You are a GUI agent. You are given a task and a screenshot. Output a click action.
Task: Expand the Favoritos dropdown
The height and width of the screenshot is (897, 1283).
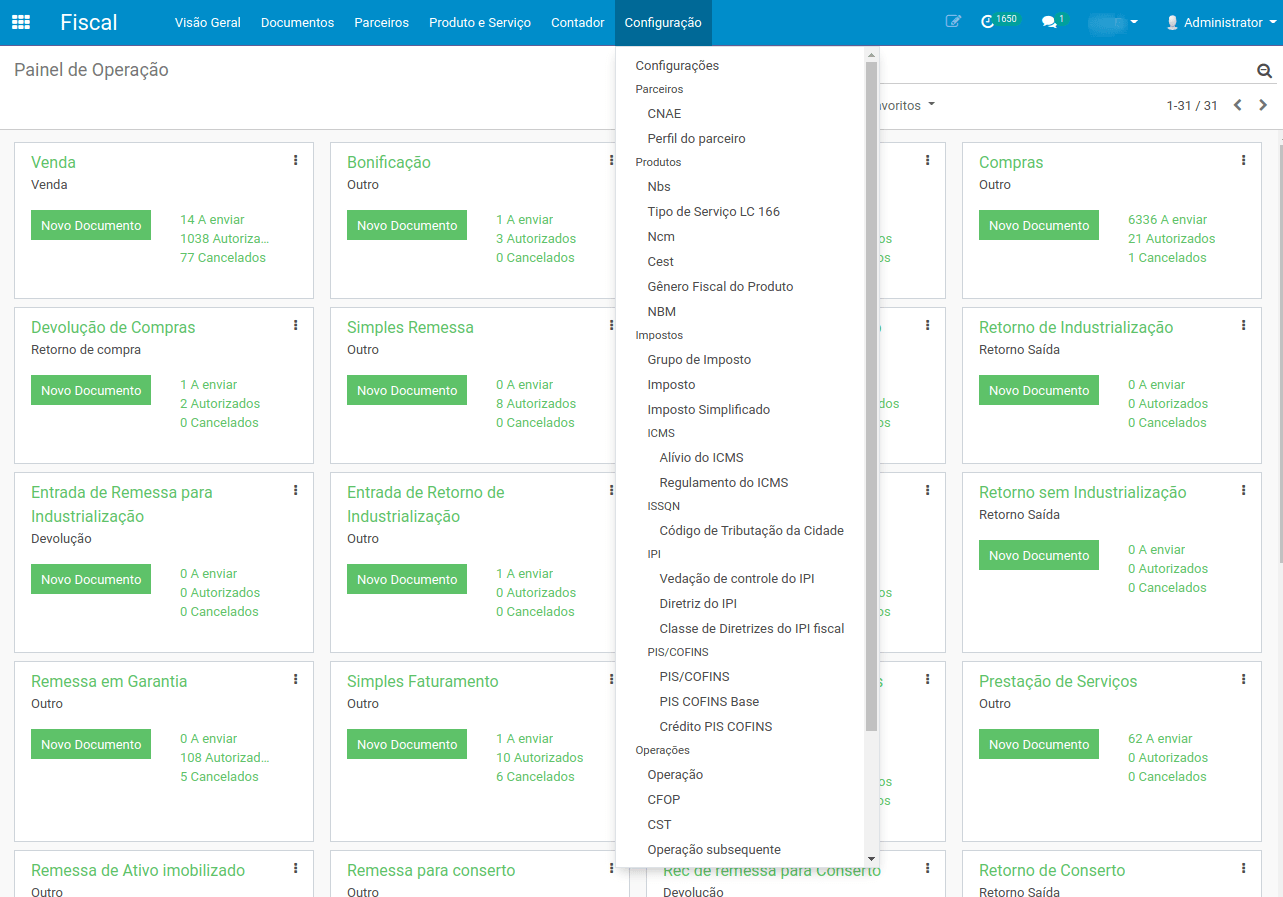906,105
